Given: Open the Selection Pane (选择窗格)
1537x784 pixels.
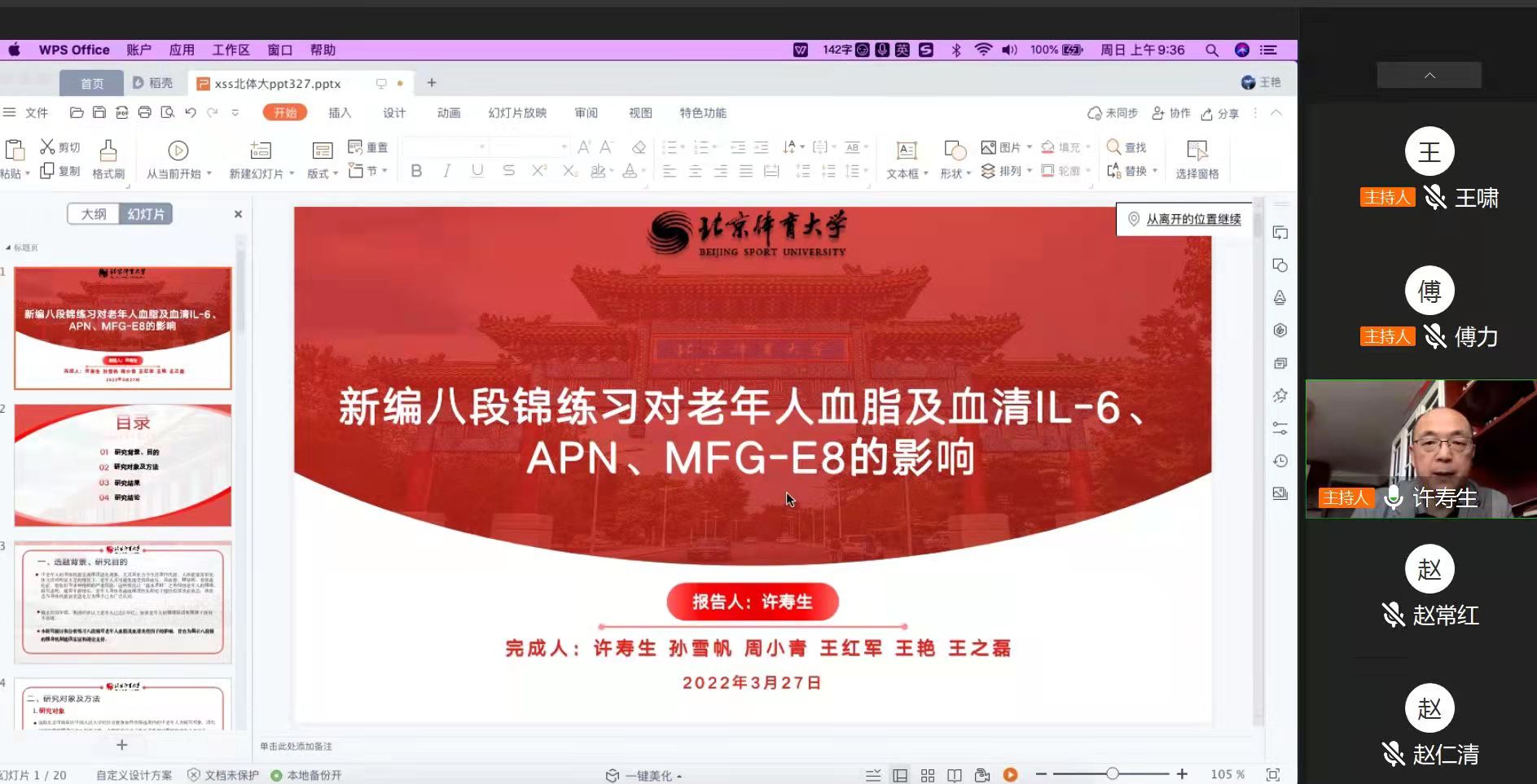Looking at the screenshot, I should click(x=1197, y=159).
